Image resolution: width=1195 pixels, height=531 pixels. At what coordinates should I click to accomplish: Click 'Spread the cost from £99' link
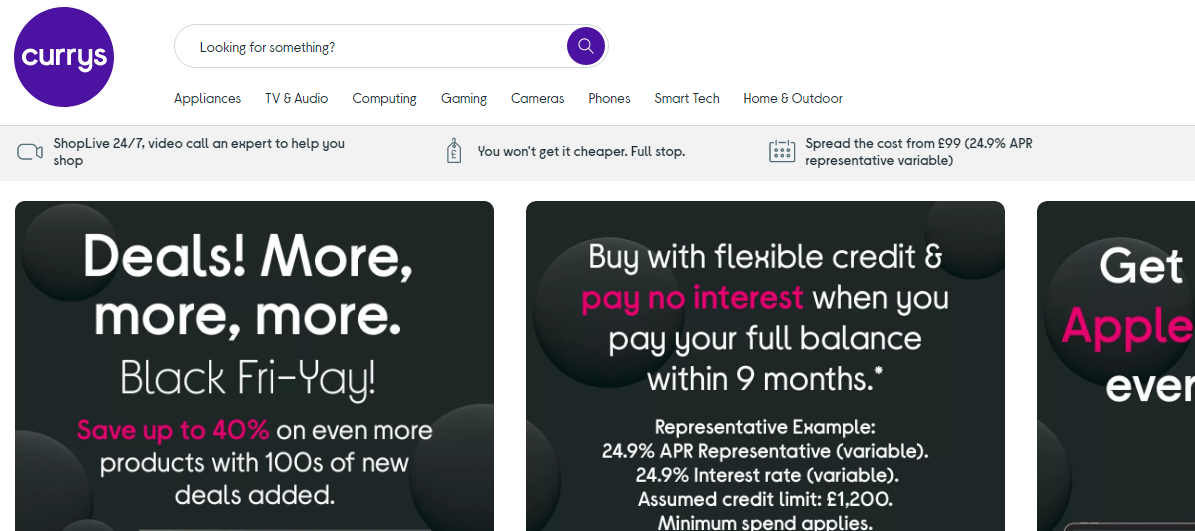(918, 152)
